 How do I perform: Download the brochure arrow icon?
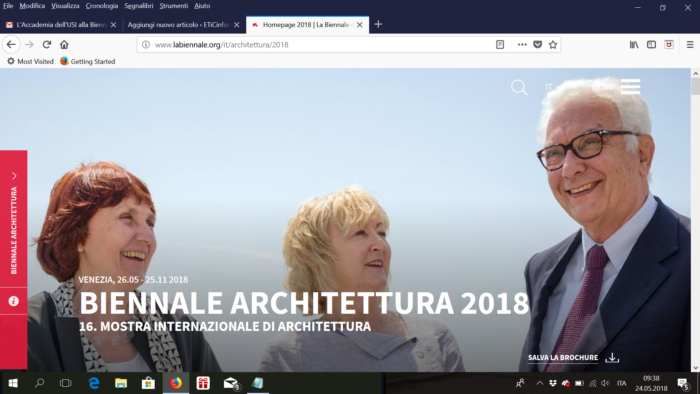pyautogui.click(x=612, y=358)
